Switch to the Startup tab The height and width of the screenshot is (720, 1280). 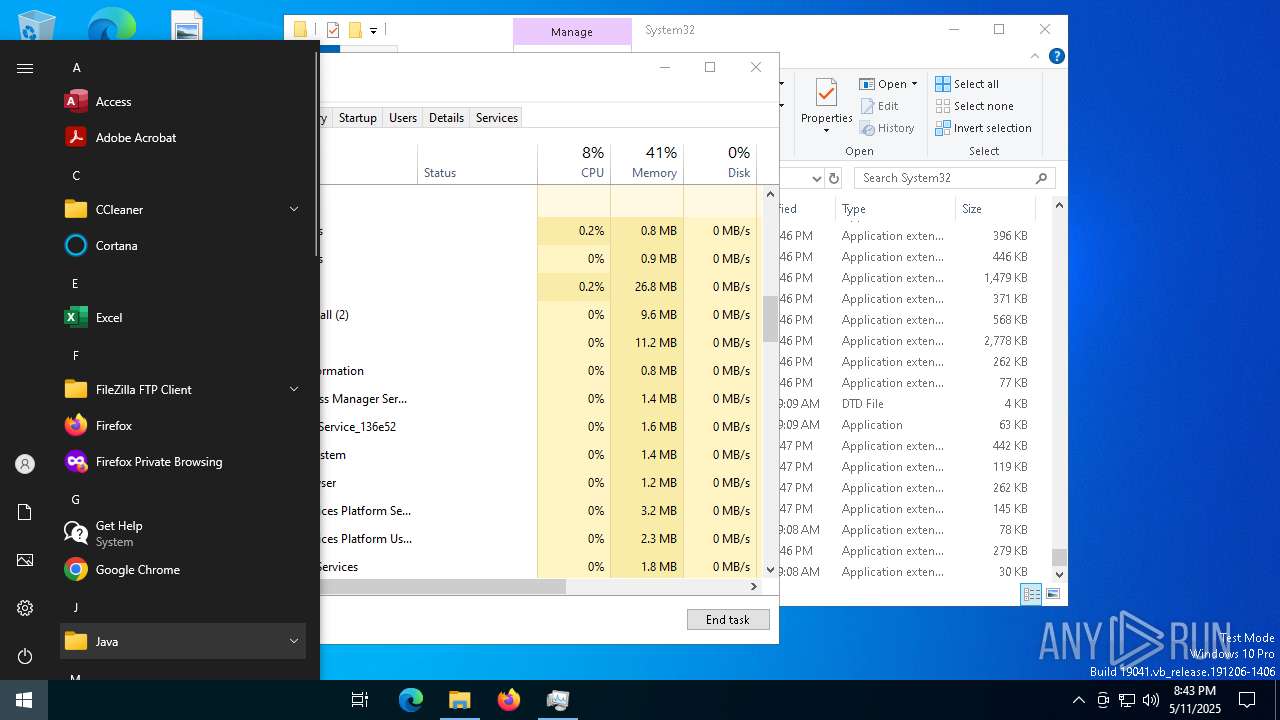357,118
